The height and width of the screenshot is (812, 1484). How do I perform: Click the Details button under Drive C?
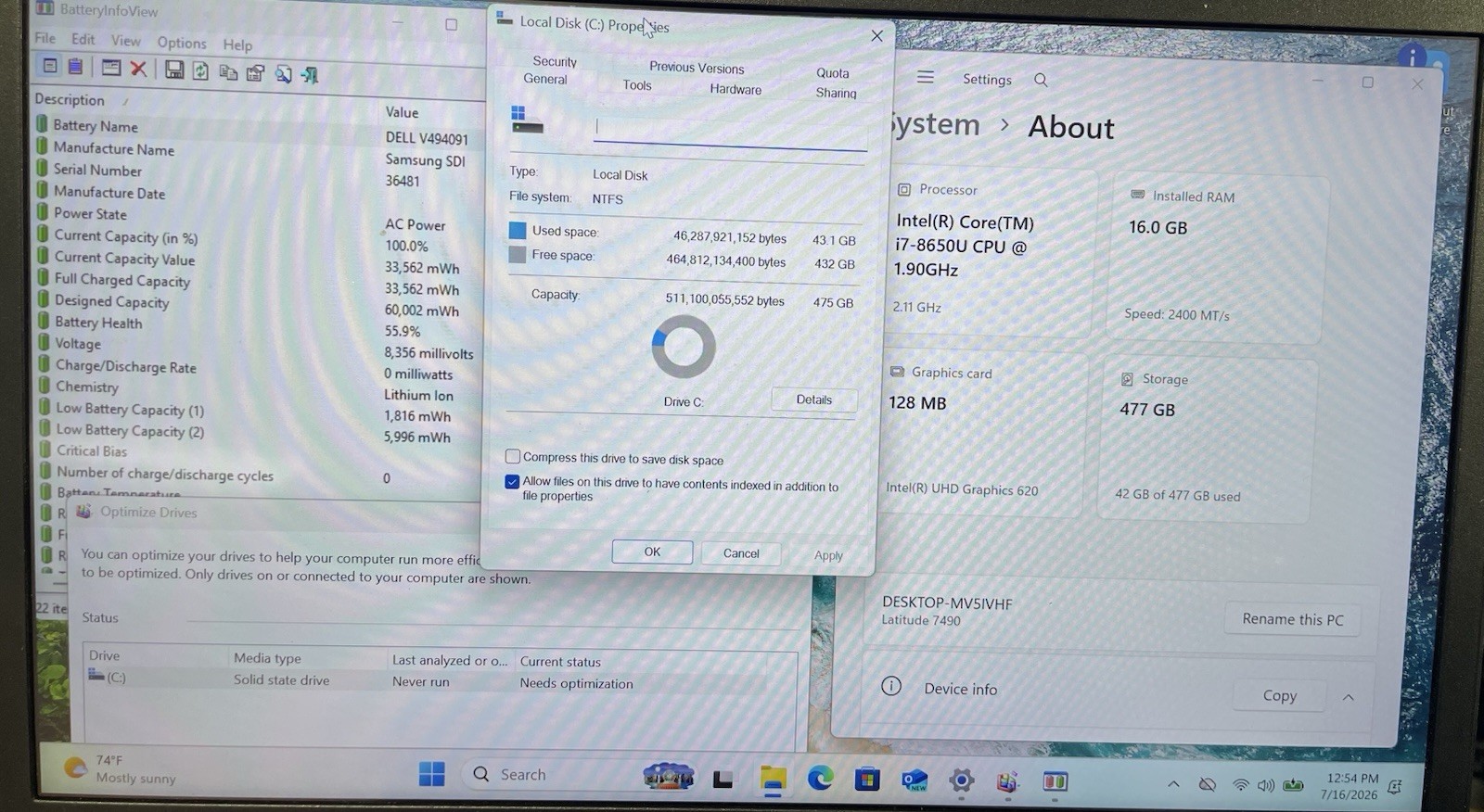click(x=813, y=400)
